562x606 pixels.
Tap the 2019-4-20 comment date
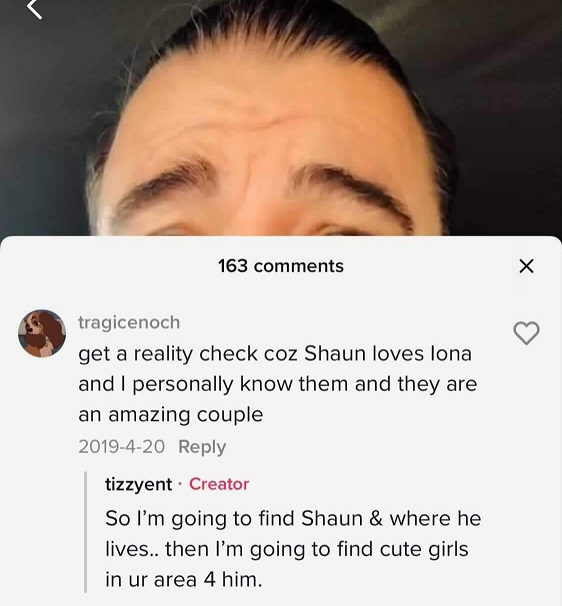click(121, 447)
